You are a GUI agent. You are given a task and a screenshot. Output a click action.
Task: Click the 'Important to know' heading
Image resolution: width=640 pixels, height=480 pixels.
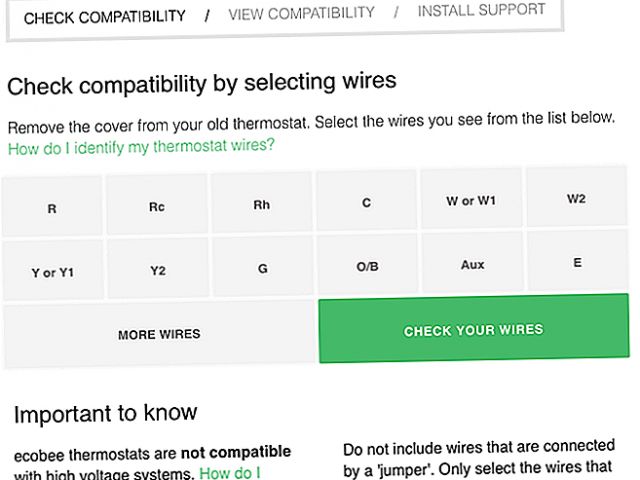pos(106,413)
